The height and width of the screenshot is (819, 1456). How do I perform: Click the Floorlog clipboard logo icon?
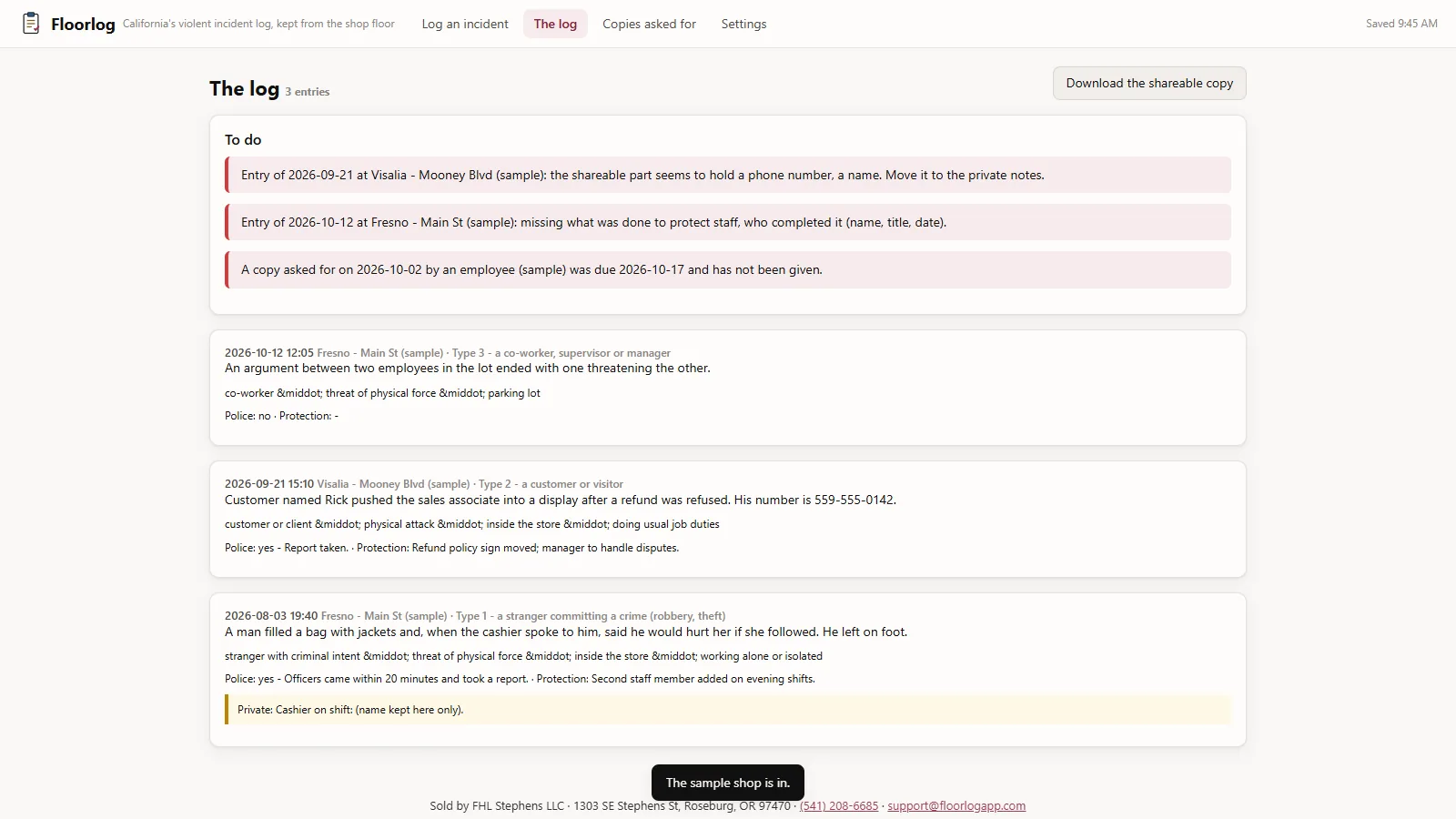tap(31, 24)
